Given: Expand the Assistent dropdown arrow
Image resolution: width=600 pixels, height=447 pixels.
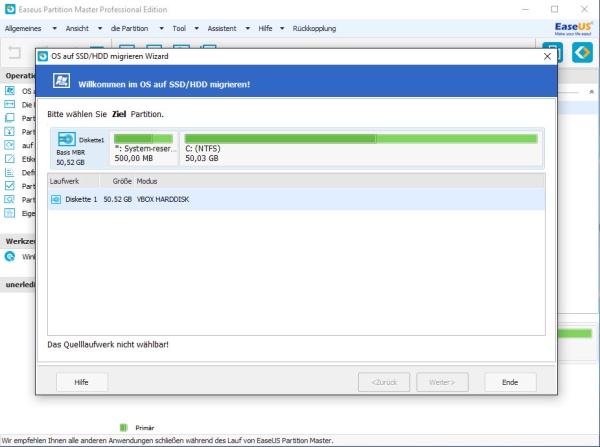Looking at the screenshot, I should 248,28.
